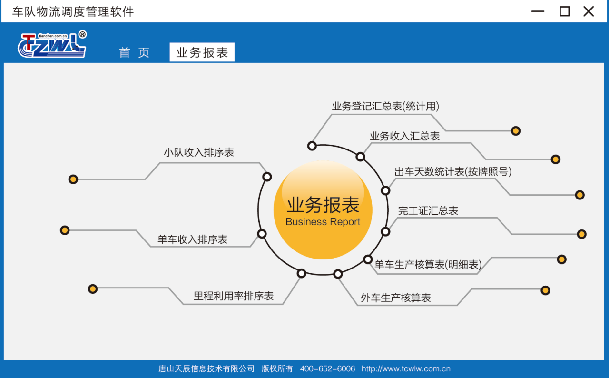Open the 完工证汇总表 report

(428, 211)
